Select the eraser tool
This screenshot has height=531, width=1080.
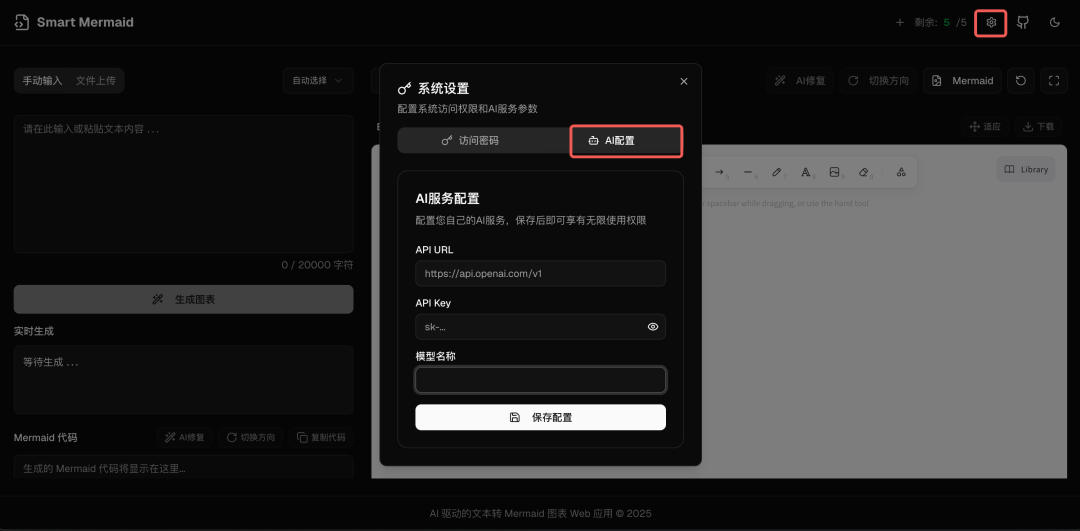pos(864,172)
